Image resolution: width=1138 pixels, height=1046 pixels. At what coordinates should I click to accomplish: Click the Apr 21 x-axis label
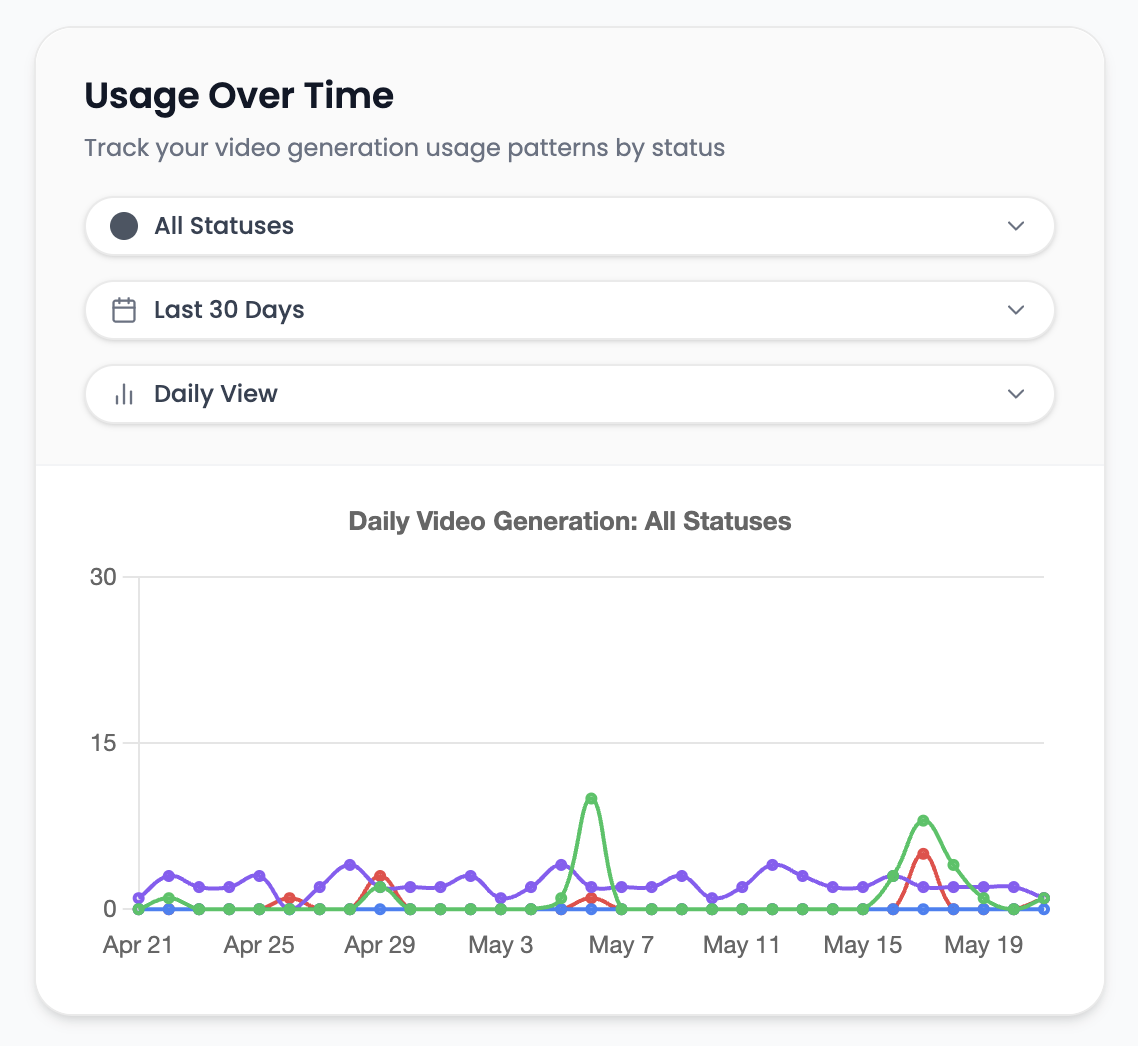[138, 945]
